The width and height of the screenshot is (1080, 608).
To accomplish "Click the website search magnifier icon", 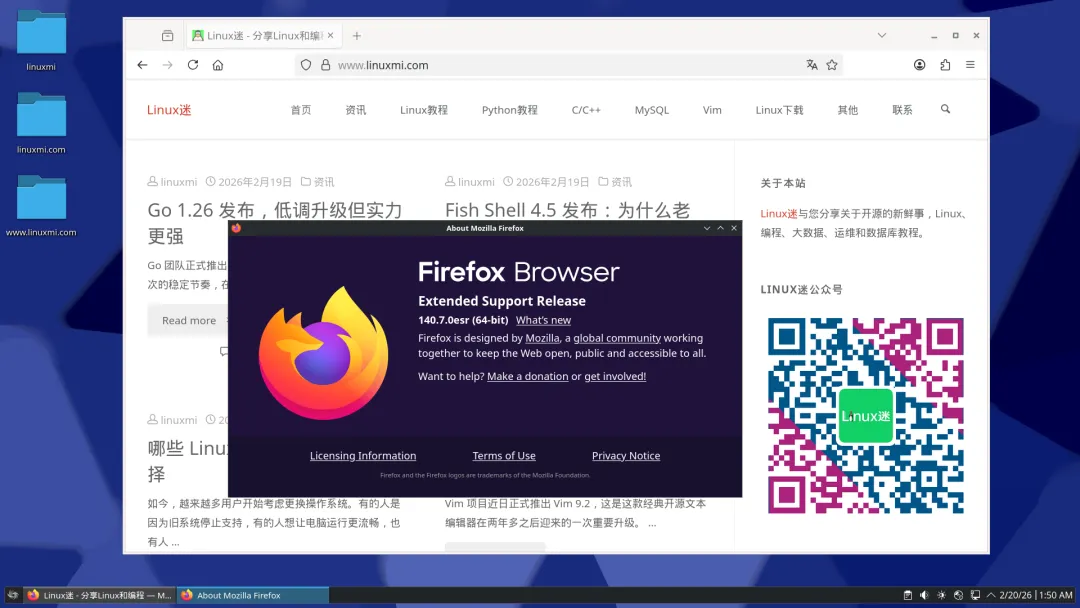I will click(x=946, y=109).
